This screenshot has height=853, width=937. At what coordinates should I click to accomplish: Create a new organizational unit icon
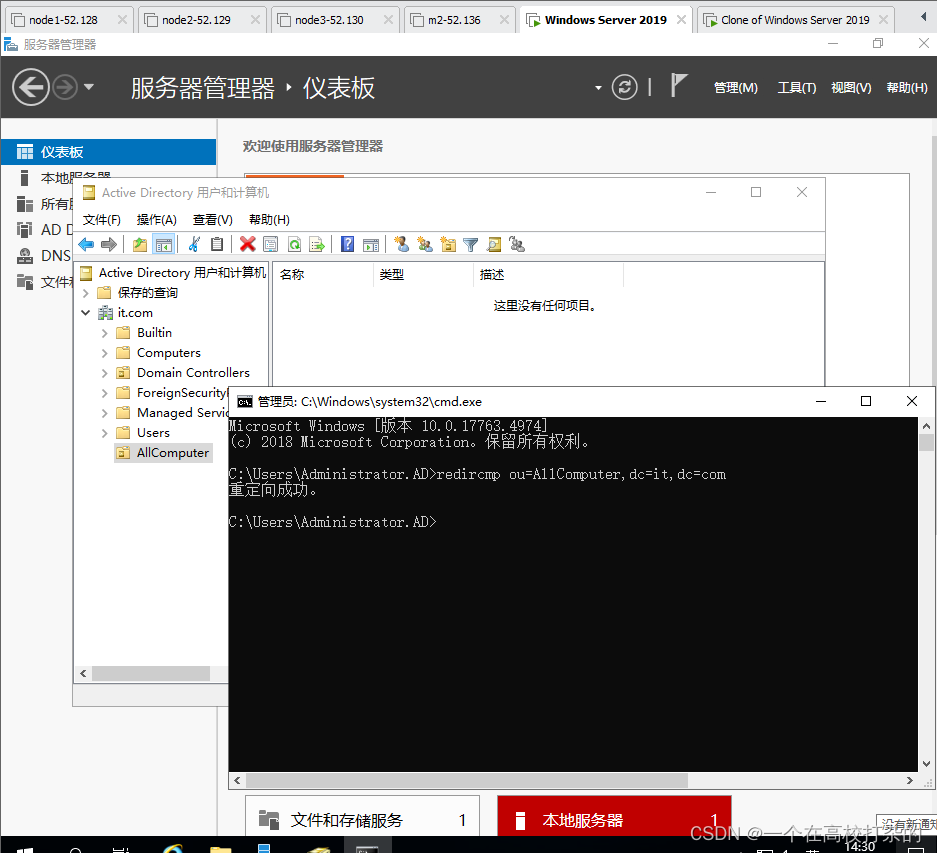448,244
